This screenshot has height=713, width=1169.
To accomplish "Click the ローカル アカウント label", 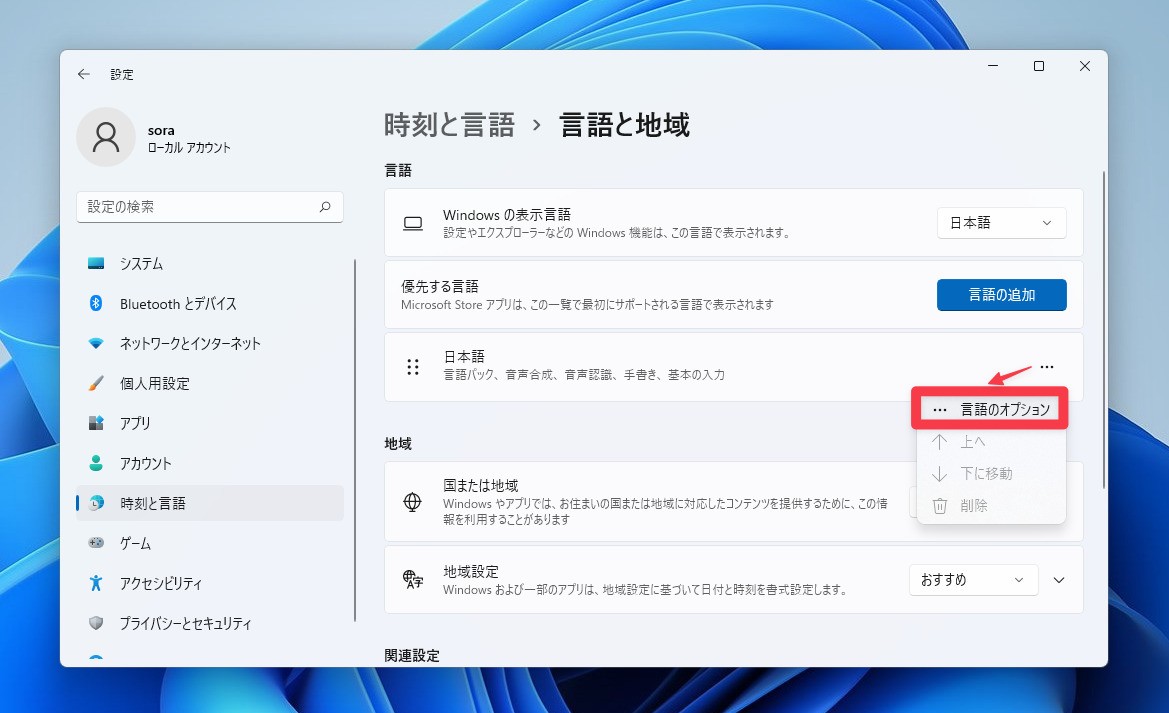I will coord(189,148).
